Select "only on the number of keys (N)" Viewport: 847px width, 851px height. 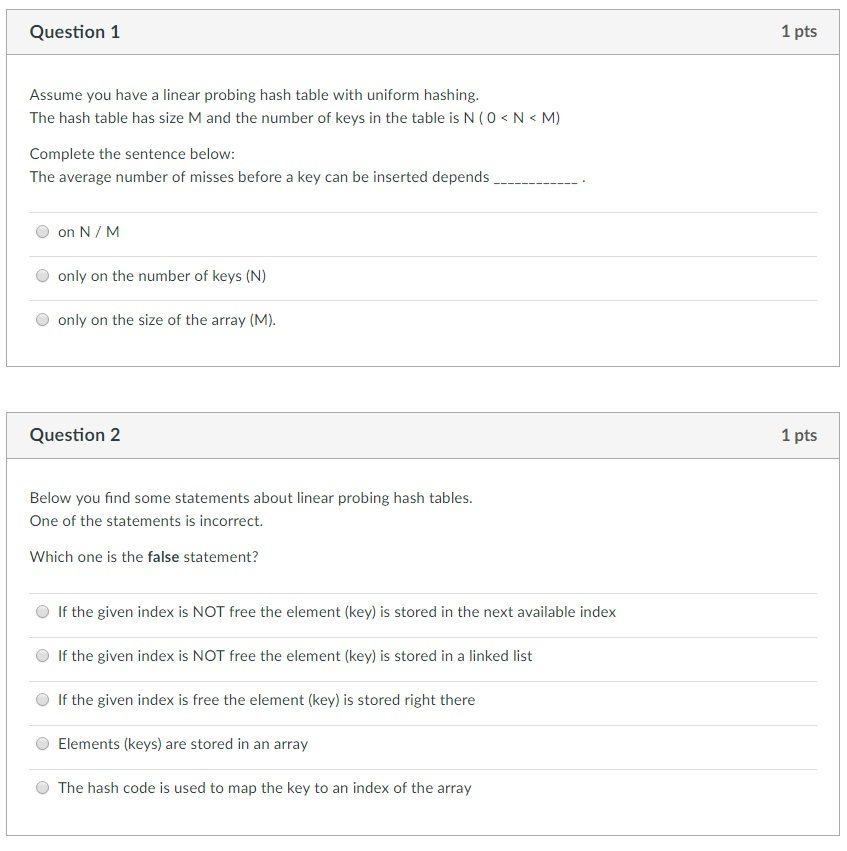[x=163, y=276]
